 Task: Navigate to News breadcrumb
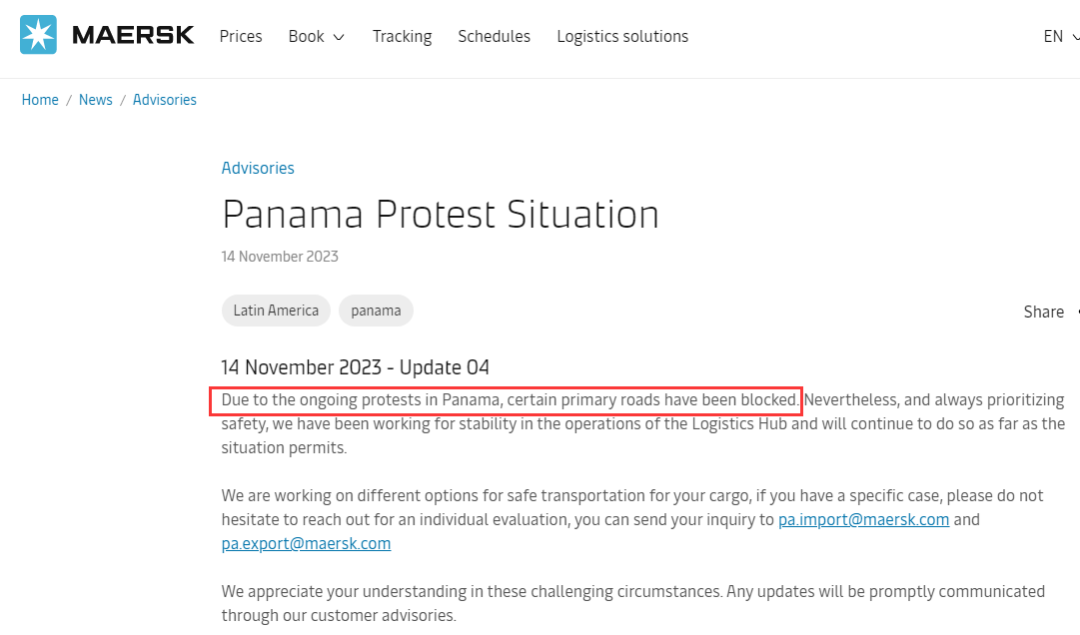click(x=95, y=100)
